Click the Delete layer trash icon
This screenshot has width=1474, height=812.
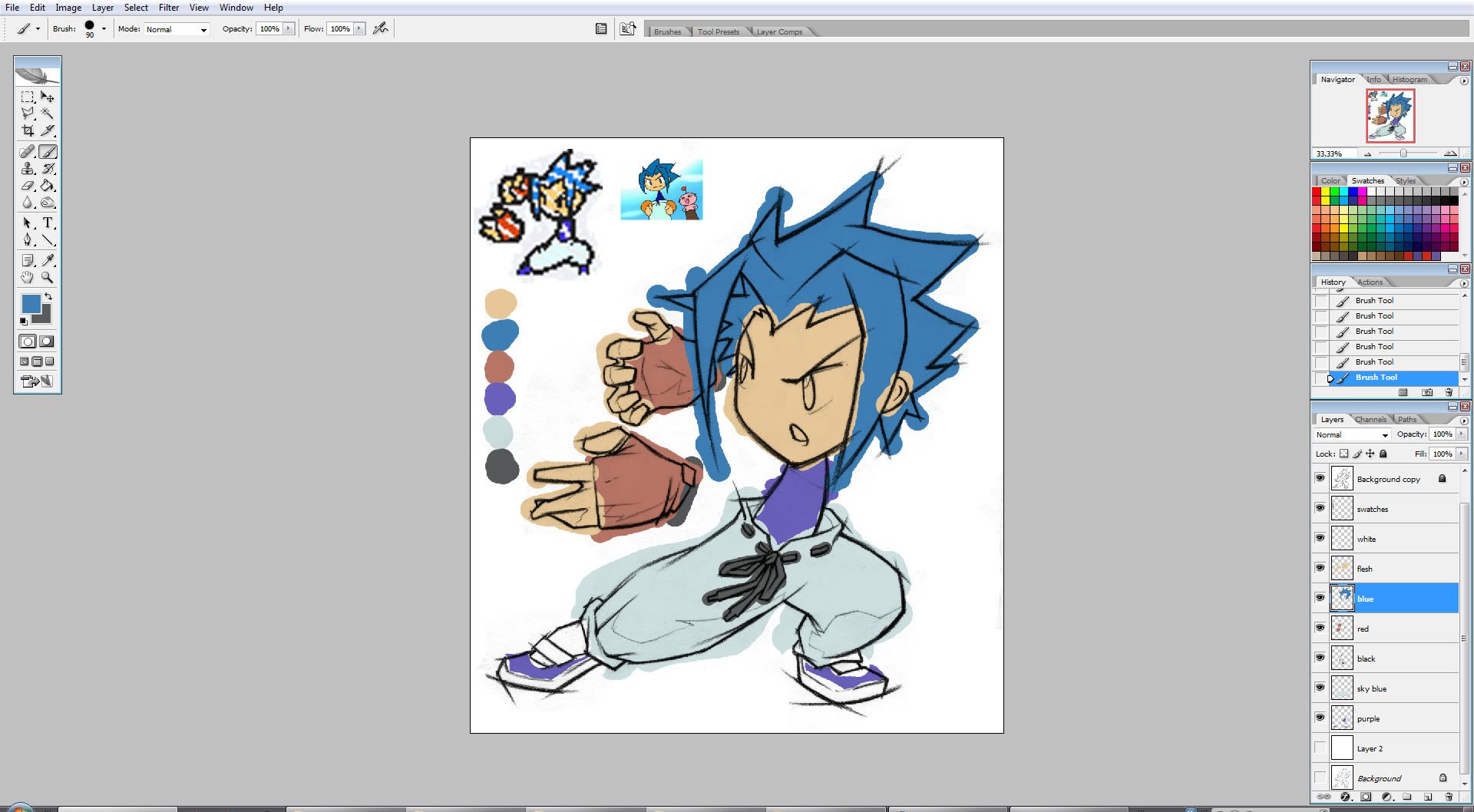[1449, 797]
